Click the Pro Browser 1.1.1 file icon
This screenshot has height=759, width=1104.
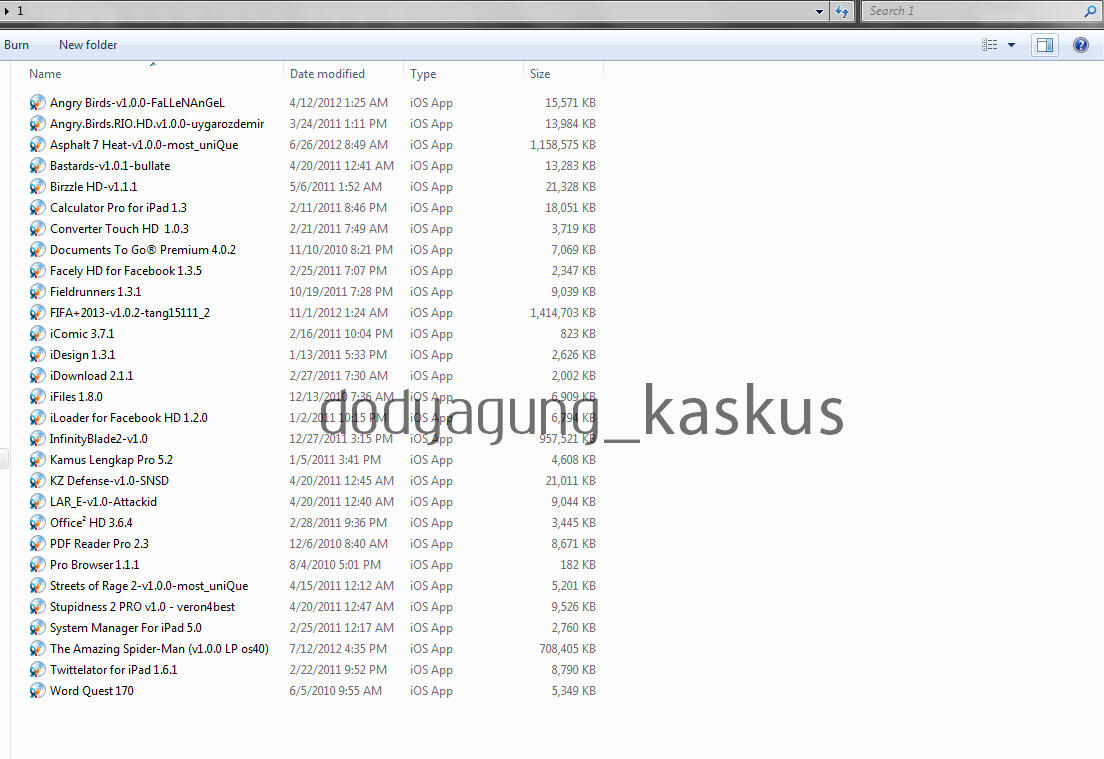[x=37, y=565]
